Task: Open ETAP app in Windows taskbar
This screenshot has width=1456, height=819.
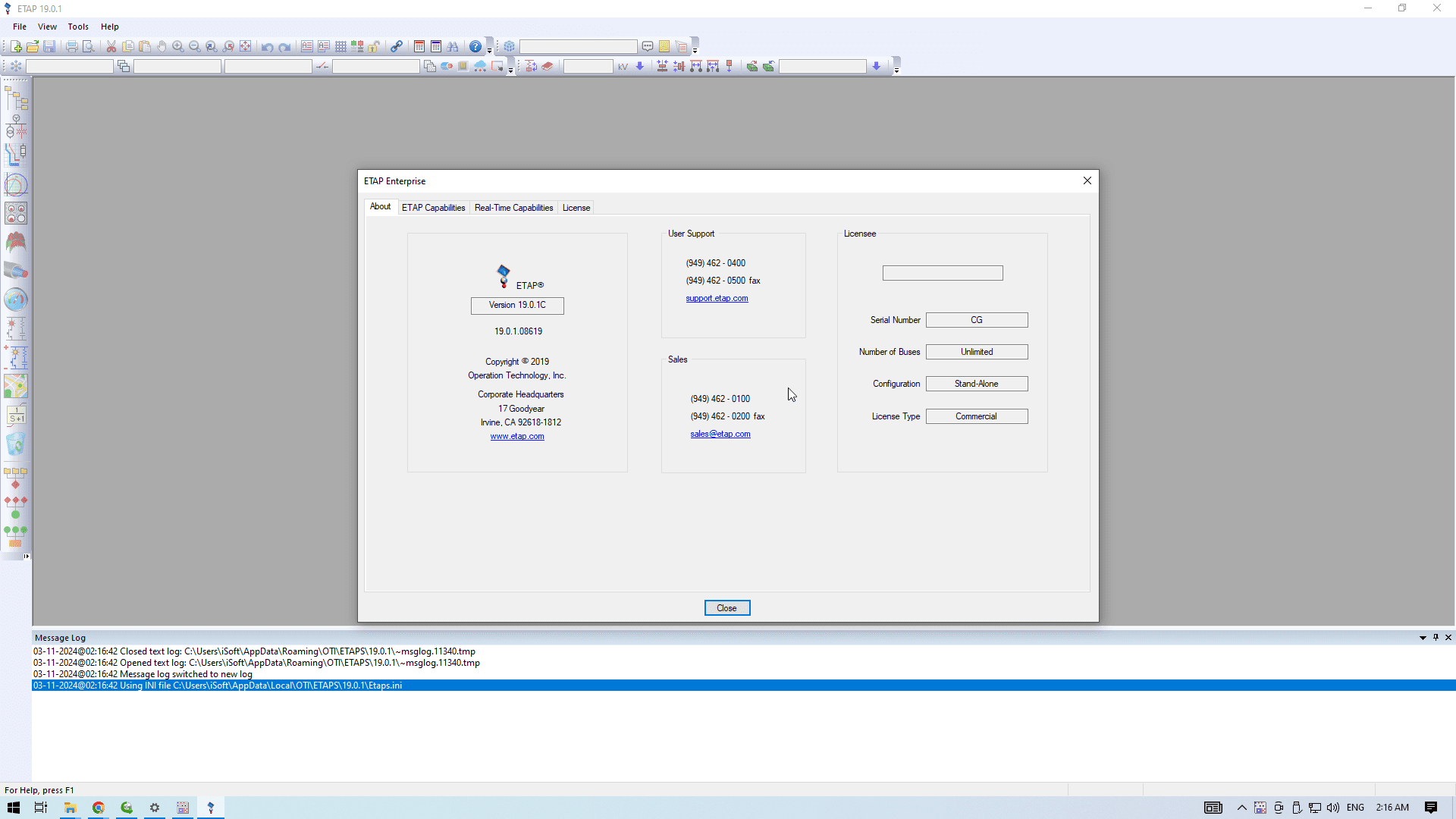Action: click(x=211, y=808)
